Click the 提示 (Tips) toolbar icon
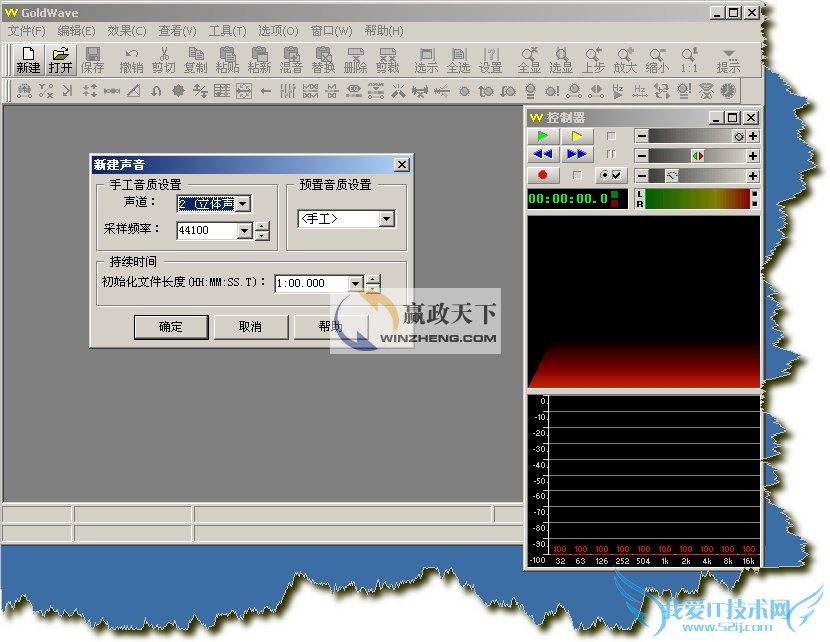 coord(728,60)
